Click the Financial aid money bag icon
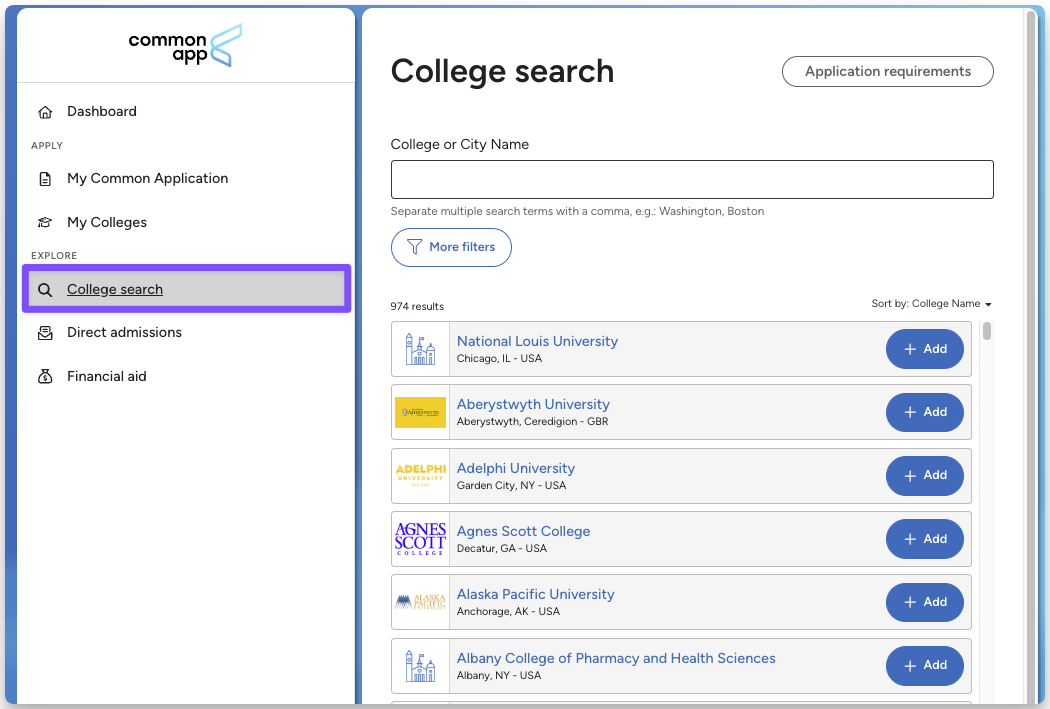Screen dimensions: 1050x709 click(x=45, y=376)
